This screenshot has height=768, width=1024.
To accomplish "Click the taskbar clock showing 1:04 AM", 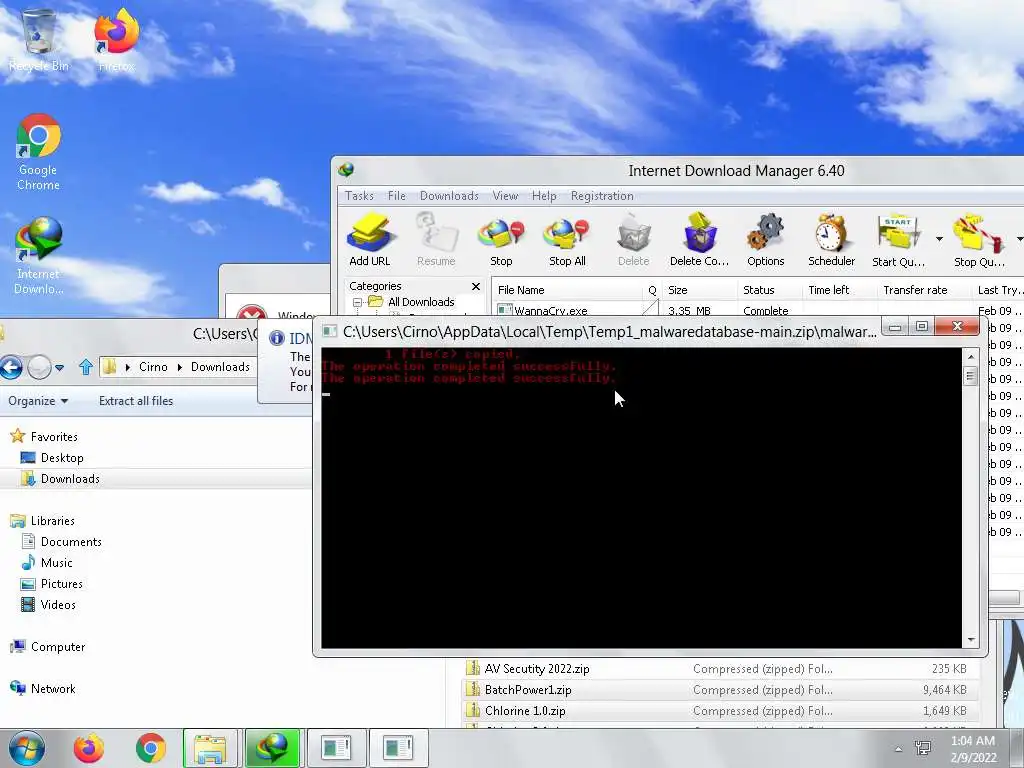I will [x=973, y=748].
